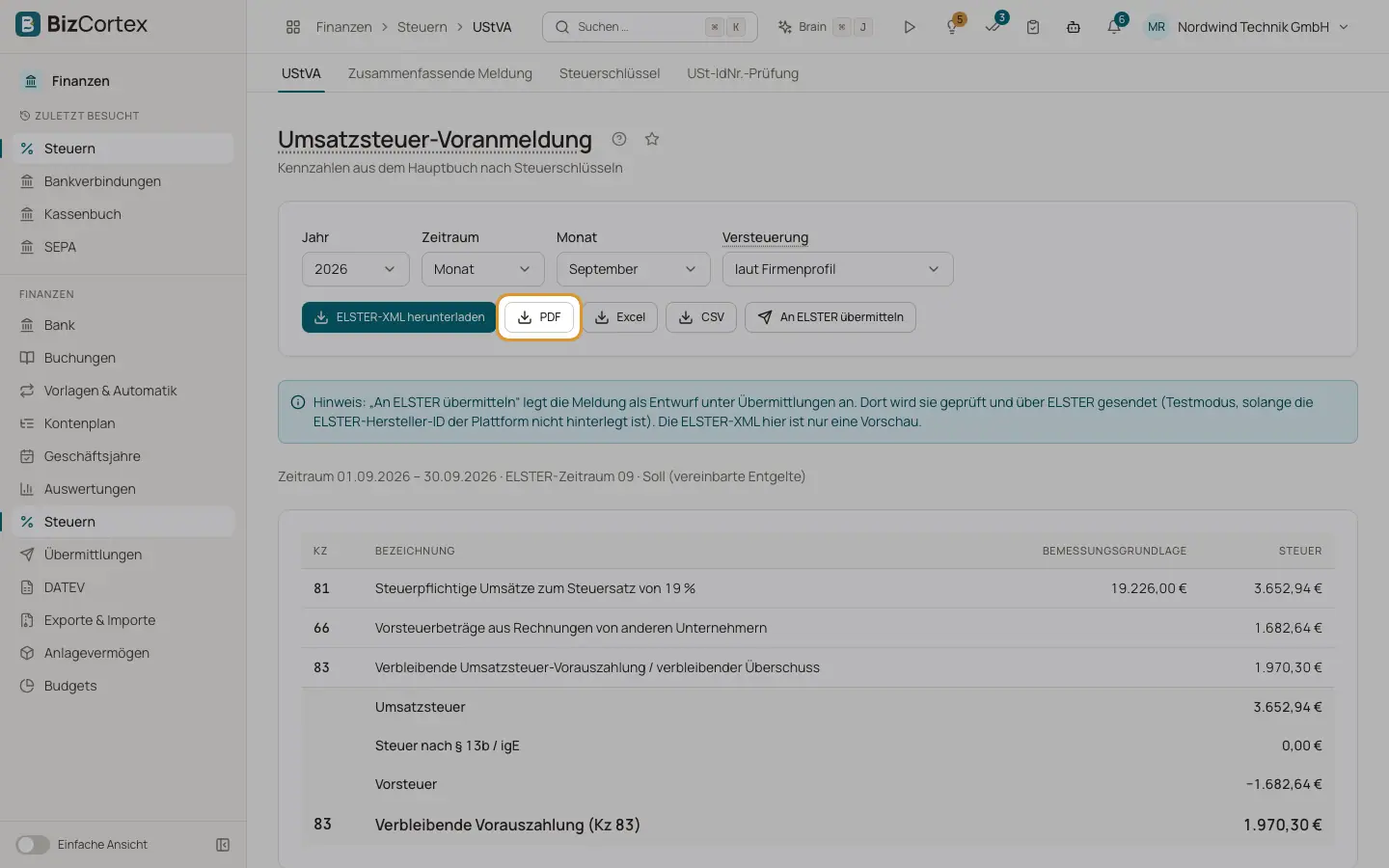
Task: Download the CSV export
Action: pyautogui.click(x=701, y=317)
